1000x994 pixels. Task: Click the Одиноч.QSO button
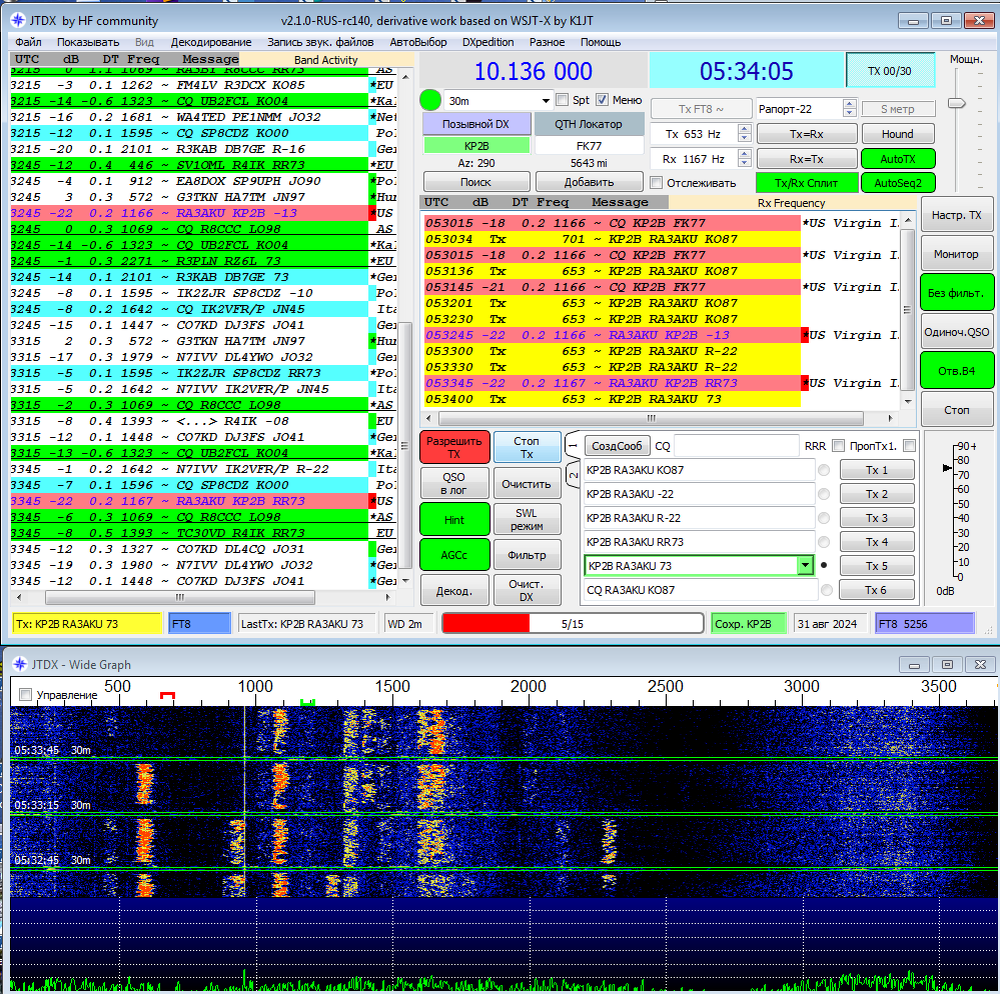pos(957,332)
